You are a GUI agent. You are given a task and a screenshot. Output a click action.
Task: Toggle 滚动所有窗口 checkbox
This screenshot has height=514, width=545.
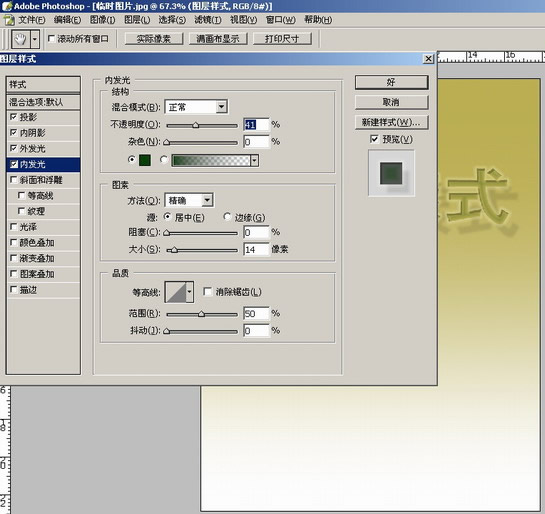tap(51, 39)
